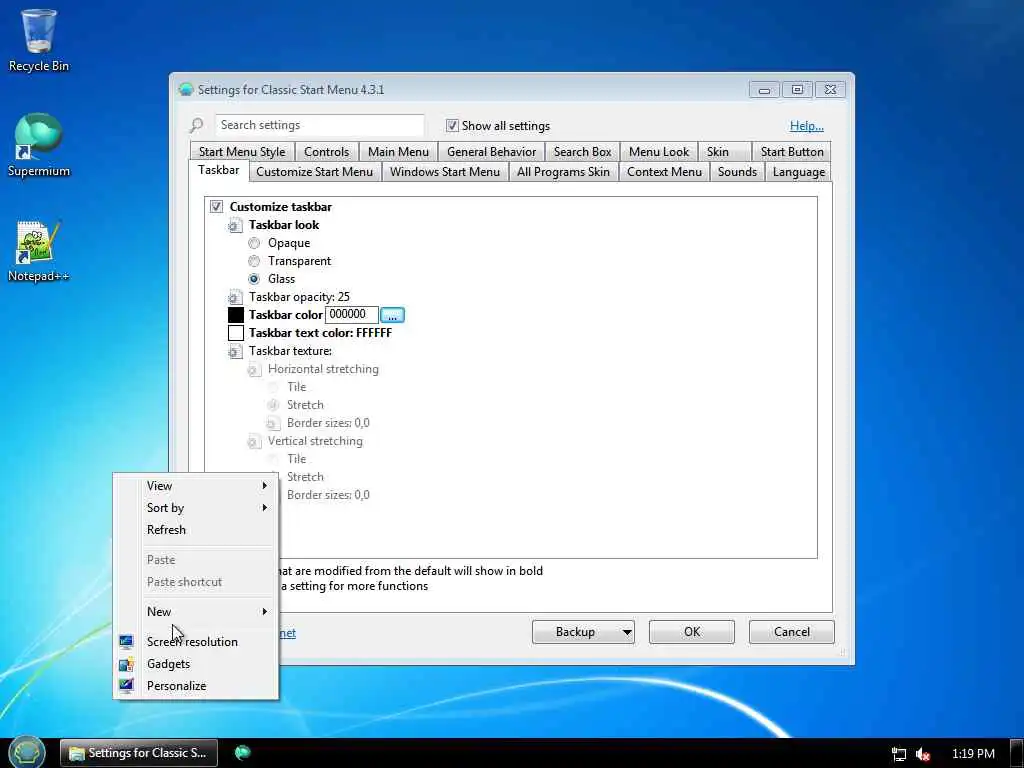Select Stretch under Horizontal stretching
The height and width of the screenshot is (768, 1024).
click(273, 405)
